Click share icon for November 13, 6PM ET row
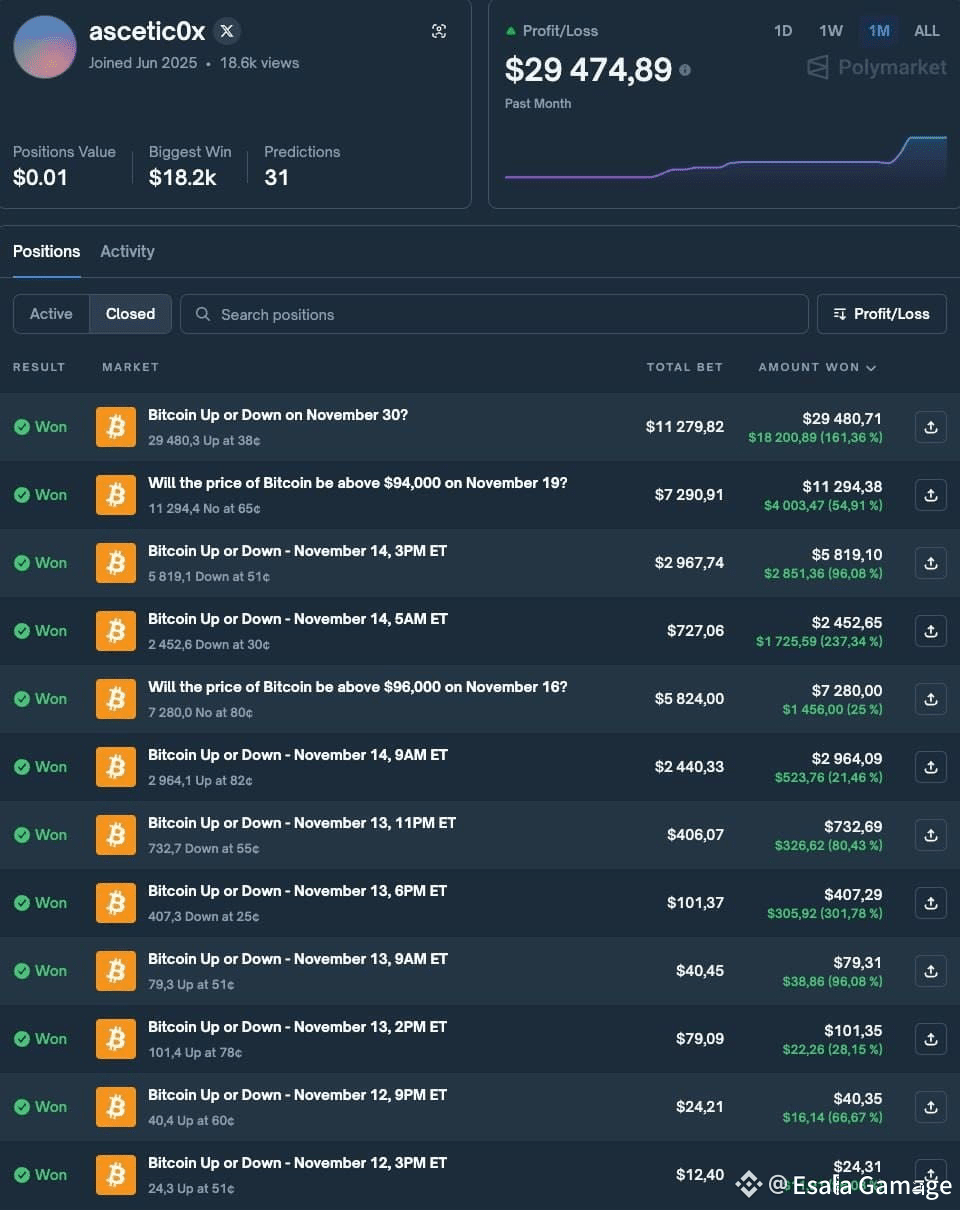Viewport: 960px width, 1210px height. pos(931,903)
